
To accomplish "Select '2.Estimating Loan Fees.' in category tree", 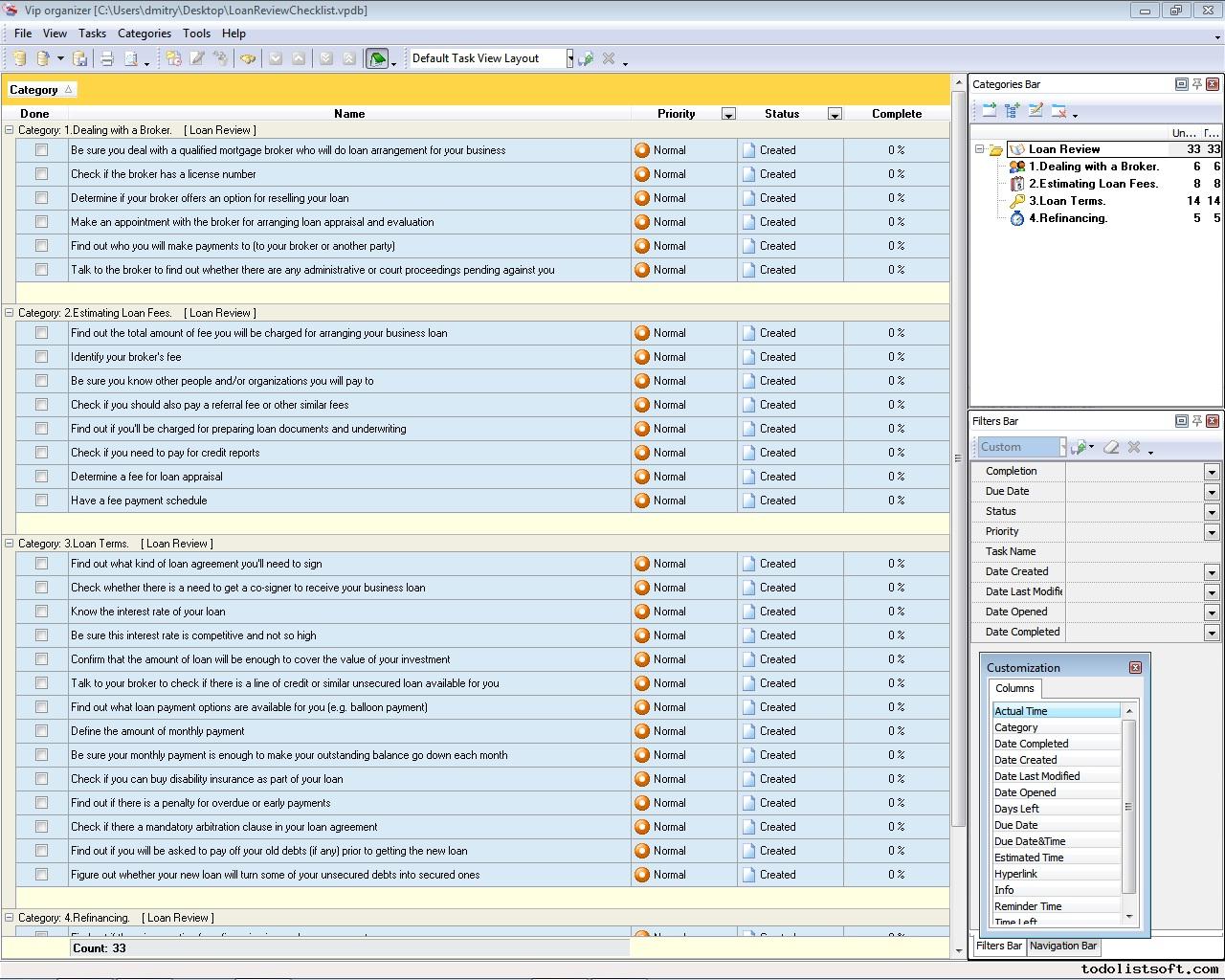I will coord(1093,184).
